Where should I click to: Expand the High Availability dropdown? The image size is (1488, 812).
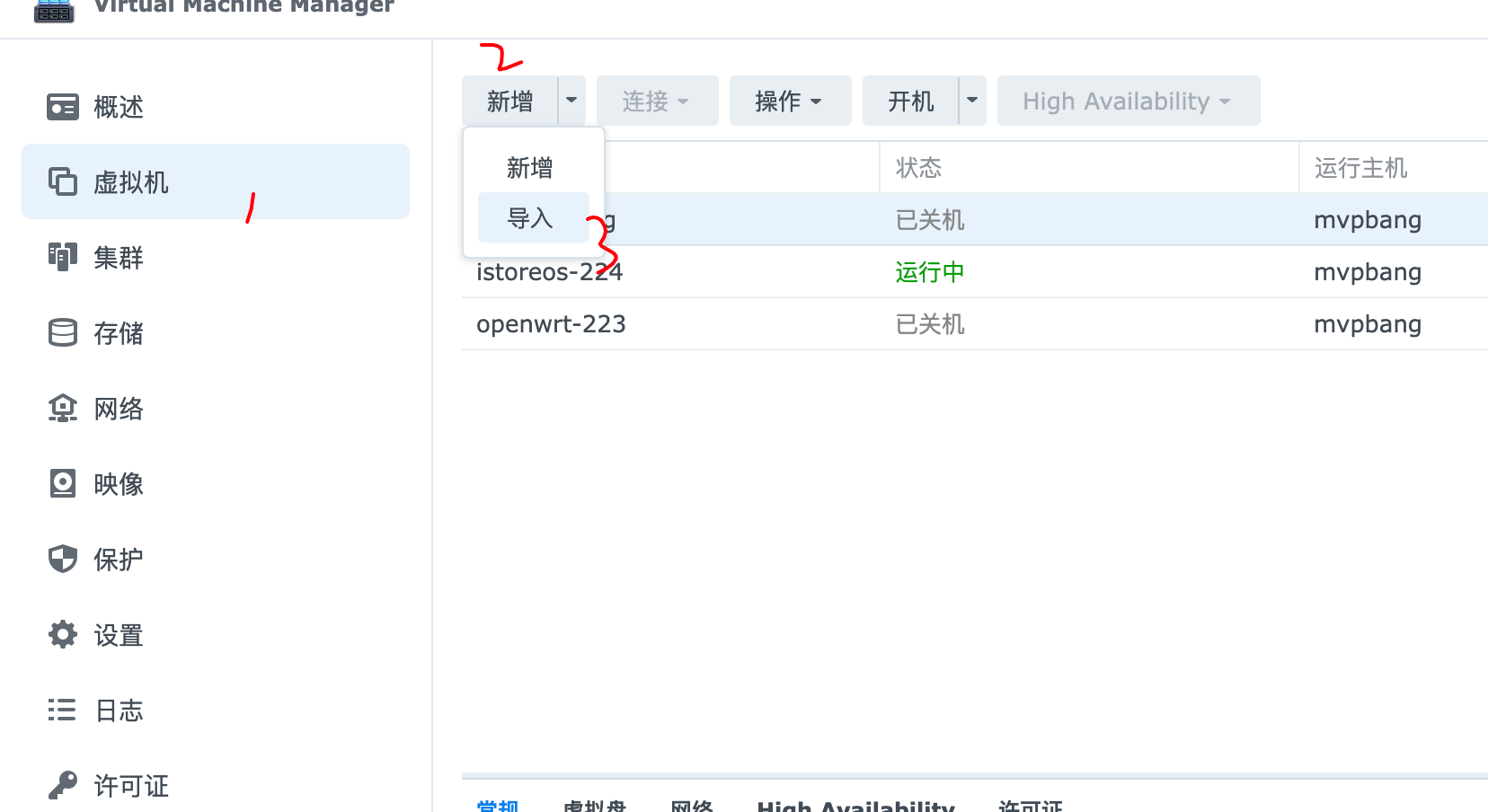tap(1127, 101)
